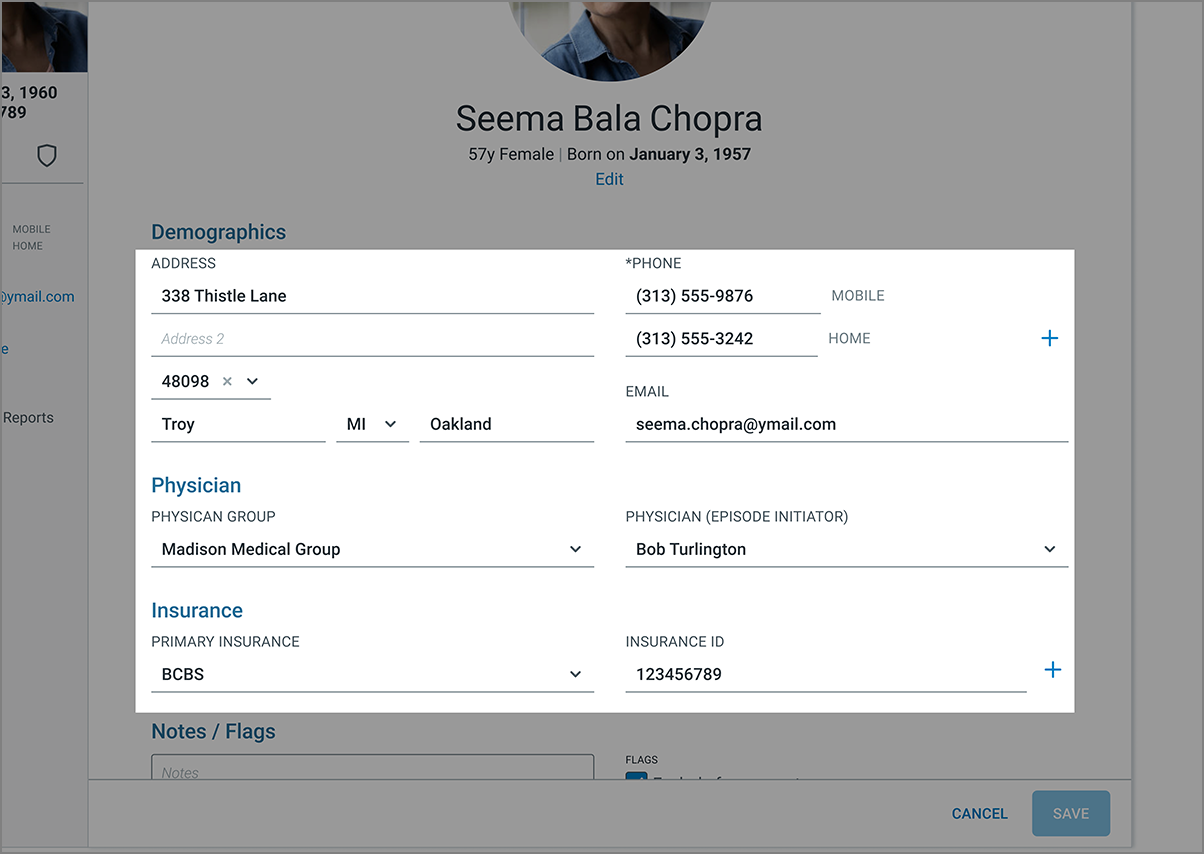1204x854 pixels.
Task: Open the zip code 48098 dropdown
Action: coord(252,381)
